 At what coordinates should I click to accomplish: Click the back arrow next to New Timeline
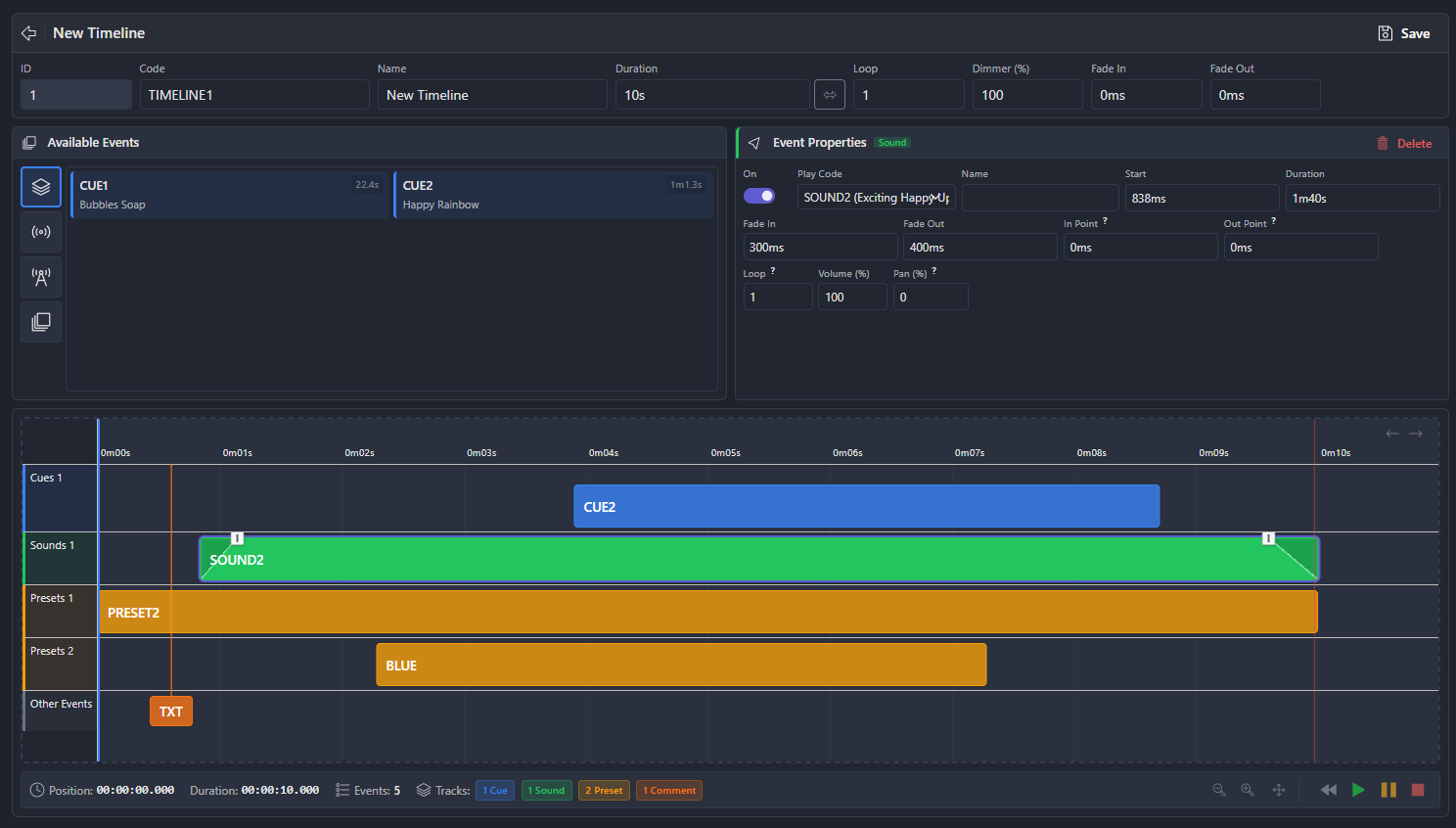pos(27,32)
